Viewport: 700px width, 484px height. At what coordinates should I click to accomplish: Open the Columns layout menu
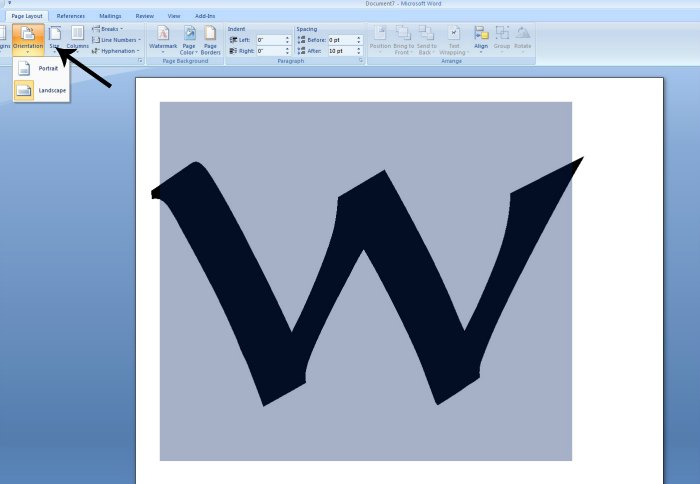pyautogui.click(x=78, y=40)
